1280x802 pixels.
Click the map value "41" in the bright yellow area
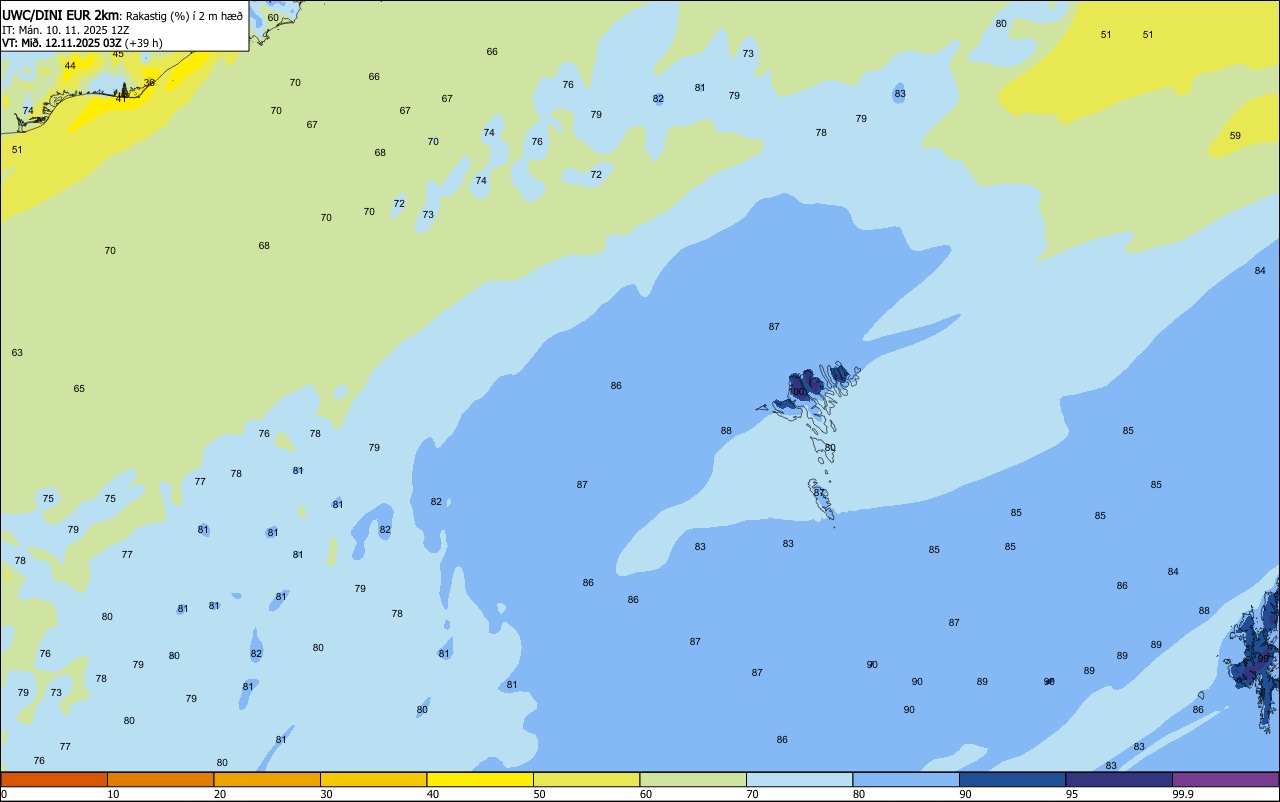(x=121, y=98)
